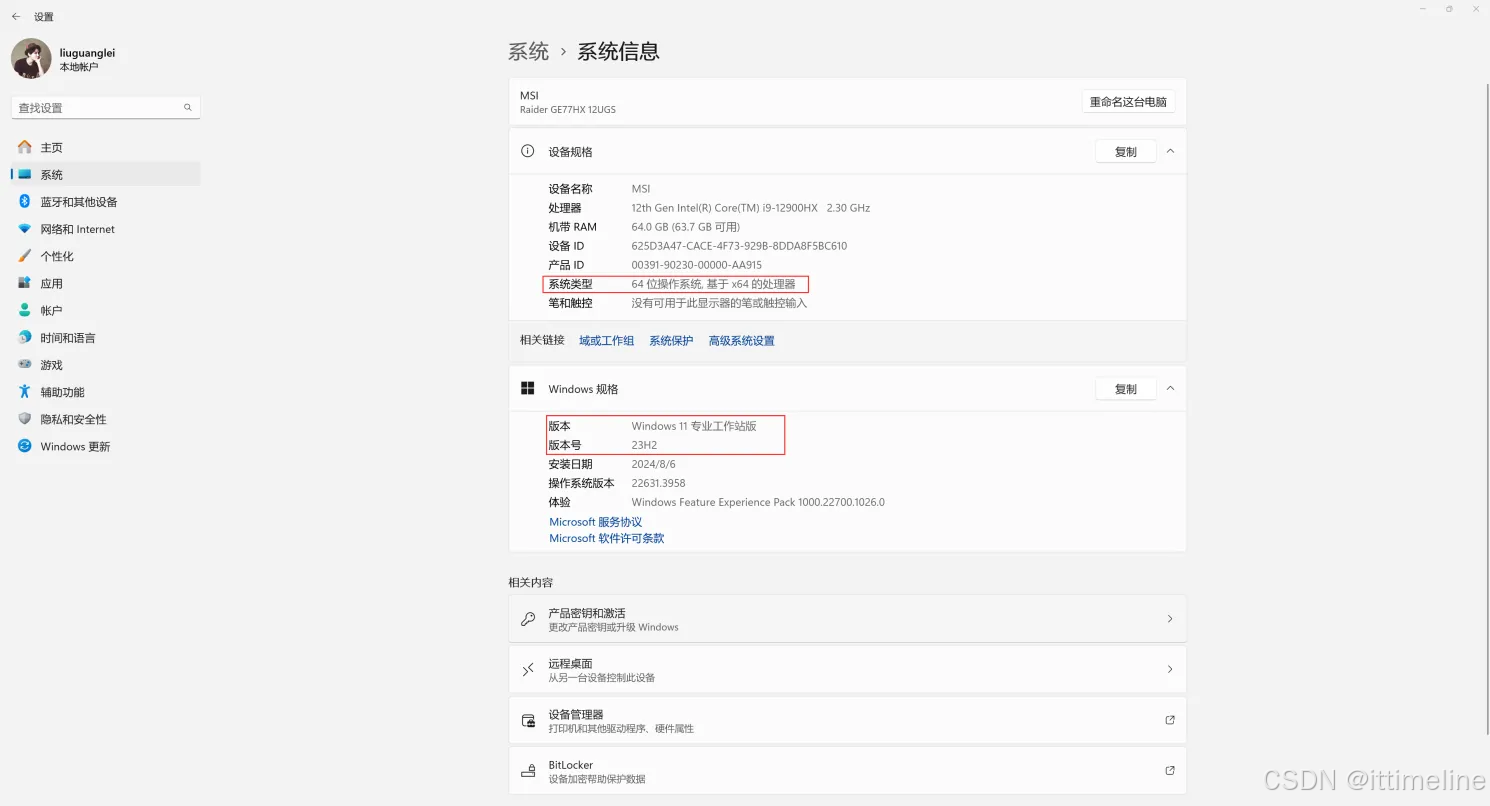Click the Windows 更新 sync icon

pyautogui.click(x=25, y=446)
